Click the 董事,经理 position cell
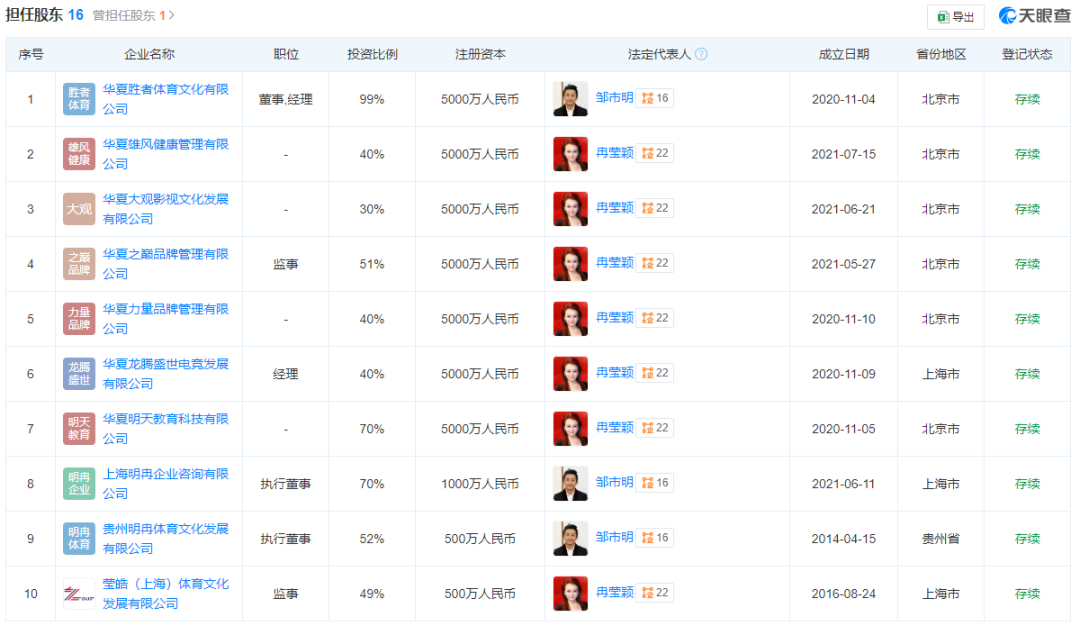This screenshot has width=1080, height=626. pyautogui.click(x=286, y=99)
